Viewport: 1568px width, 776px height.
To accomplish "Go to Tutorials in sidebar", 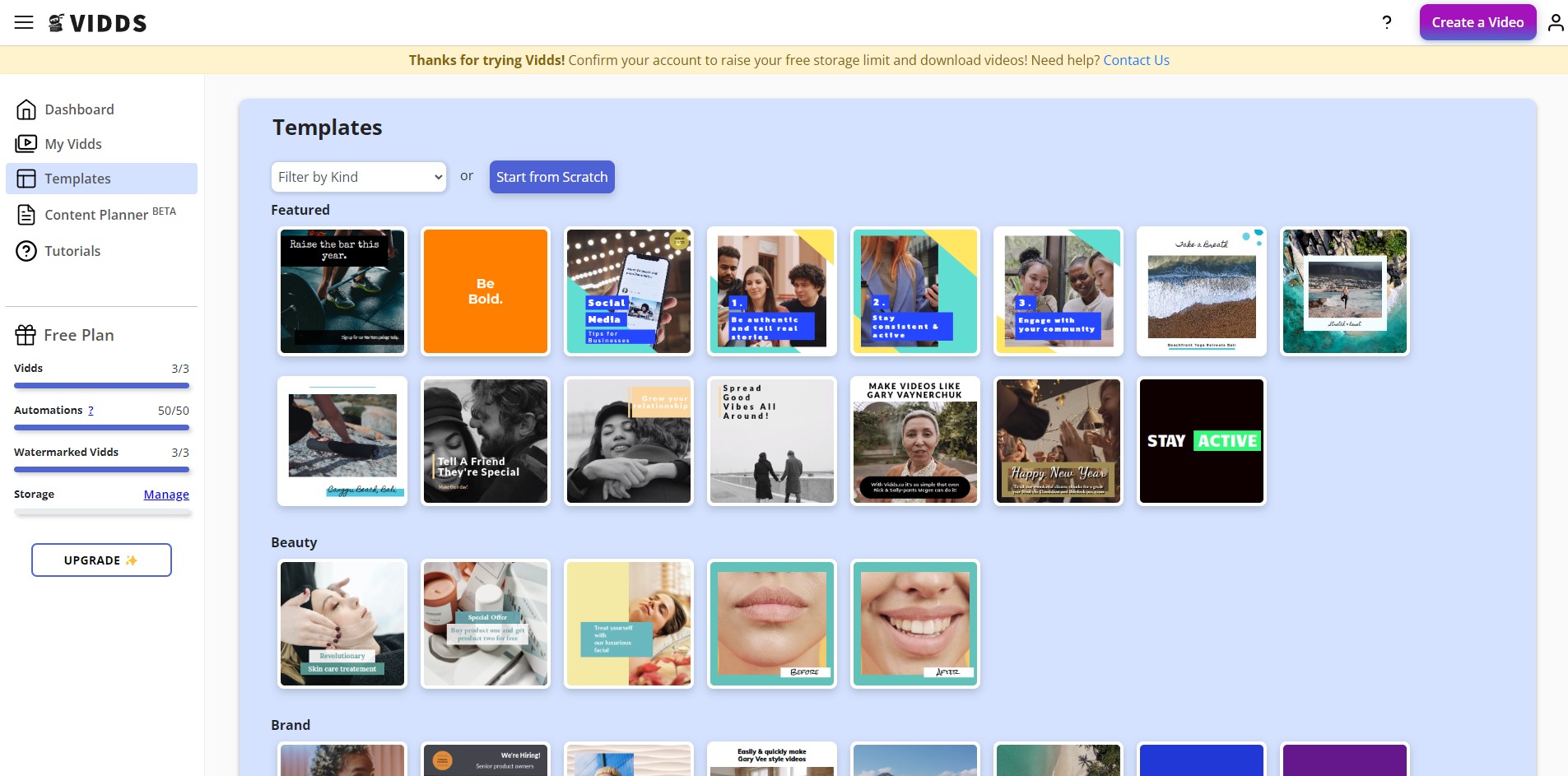I will click(72, 251).
